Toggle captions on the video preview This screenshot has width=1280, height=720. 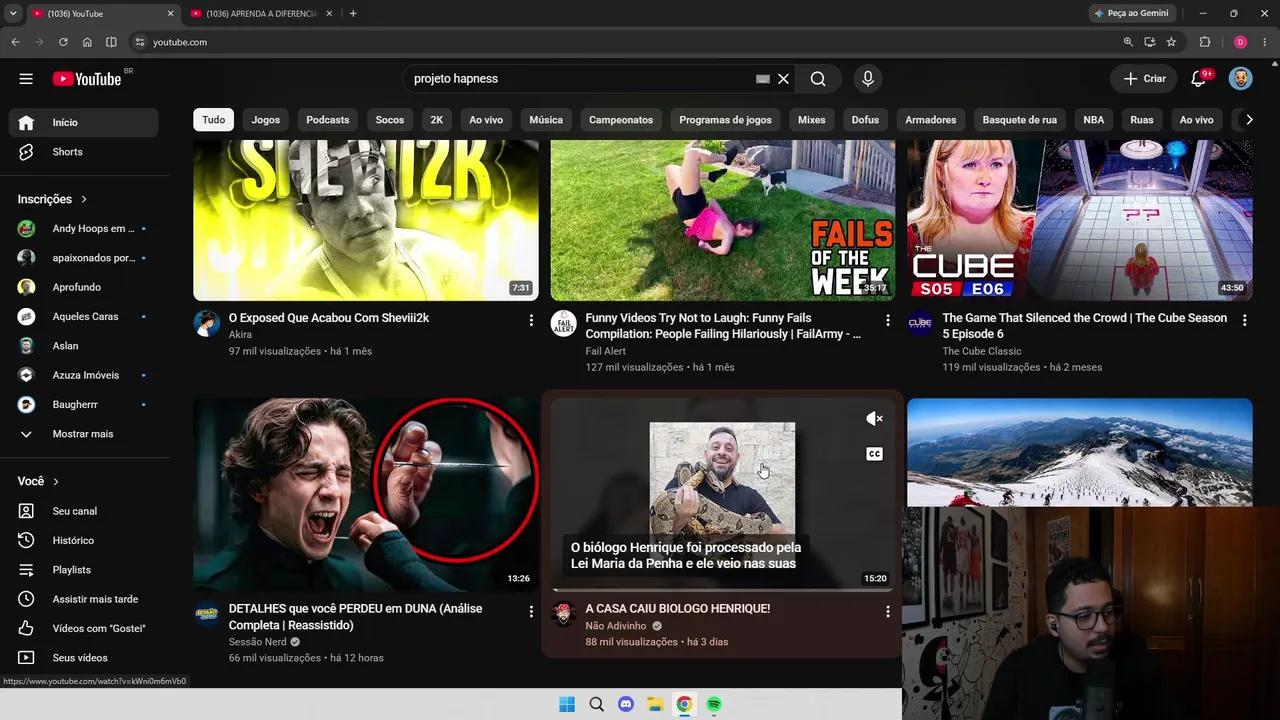[x=874, y=454]
